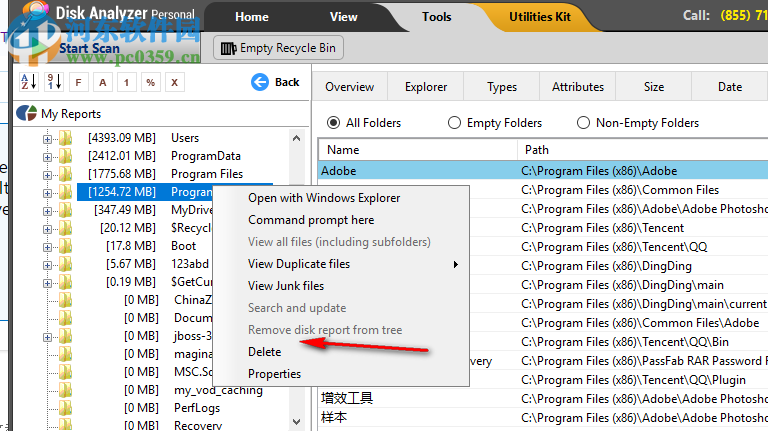Switch to the Size tab
The height and width of the screenshot is (431, 768).
[x=653, y=87]
